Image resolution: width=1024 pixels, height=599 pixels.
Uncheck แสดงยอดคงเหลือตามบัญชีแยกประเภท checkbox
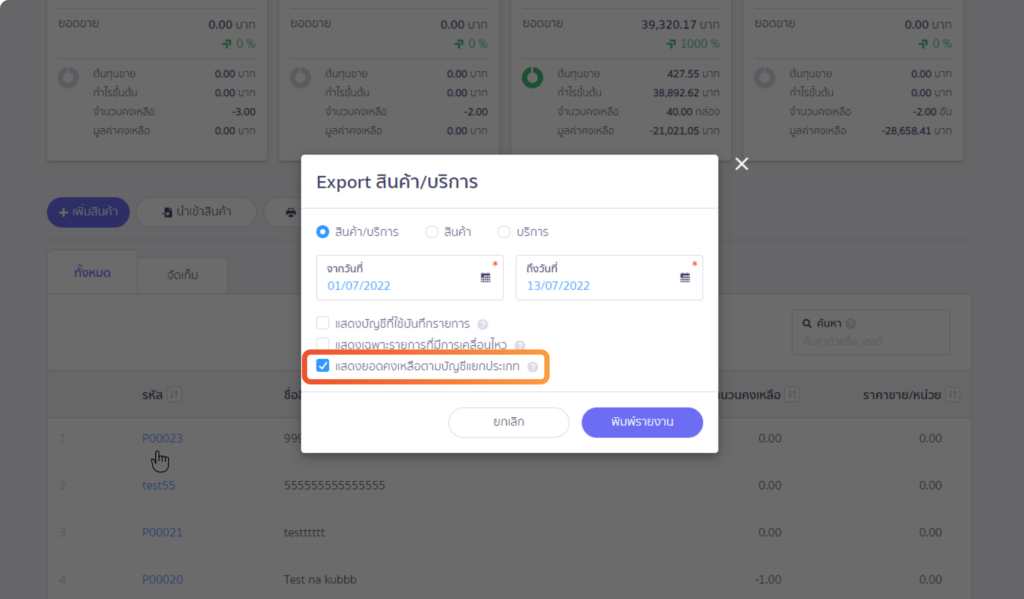(323, 366)
